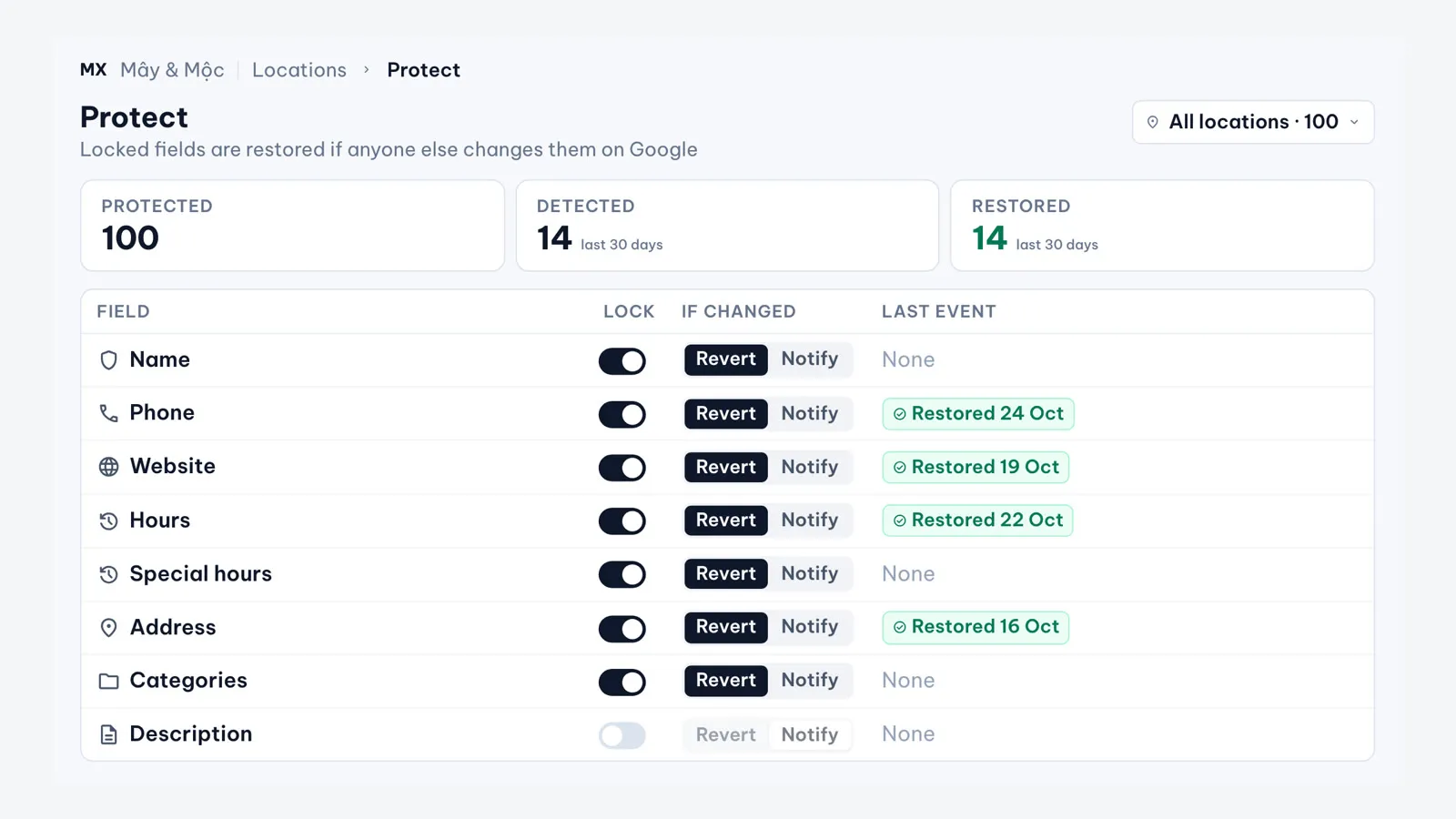Click the clock icon beside Special hours
This screenshot has width=1456, height=819.
tap(108, 574)
